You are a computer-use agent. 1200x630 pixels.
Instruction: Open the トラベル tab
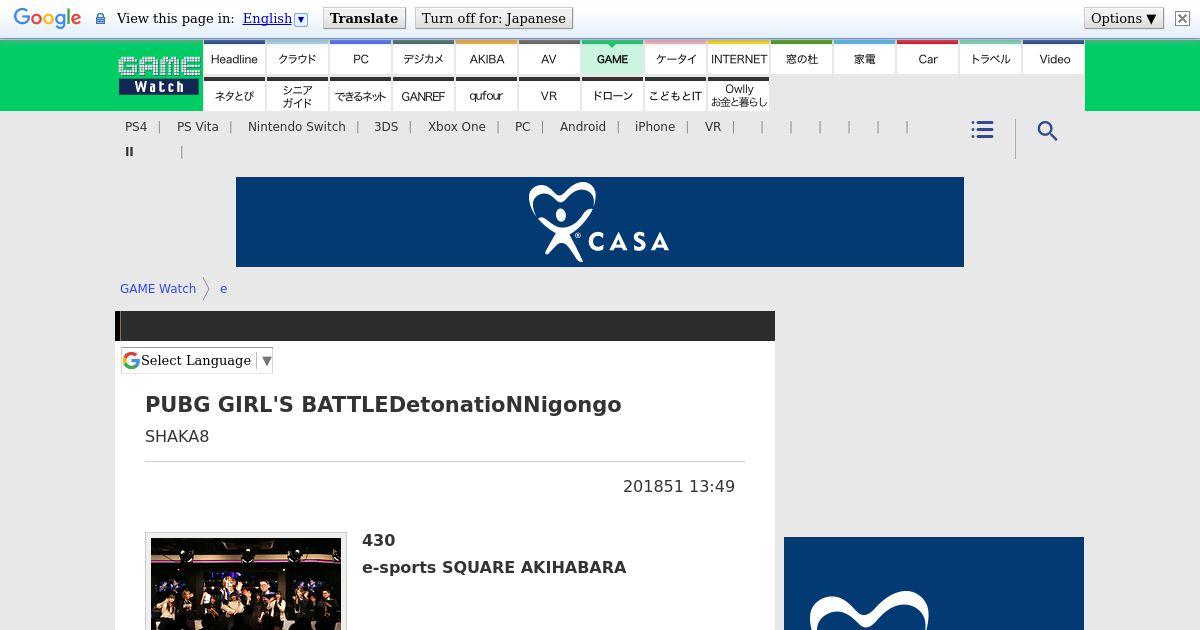(990, 59)
